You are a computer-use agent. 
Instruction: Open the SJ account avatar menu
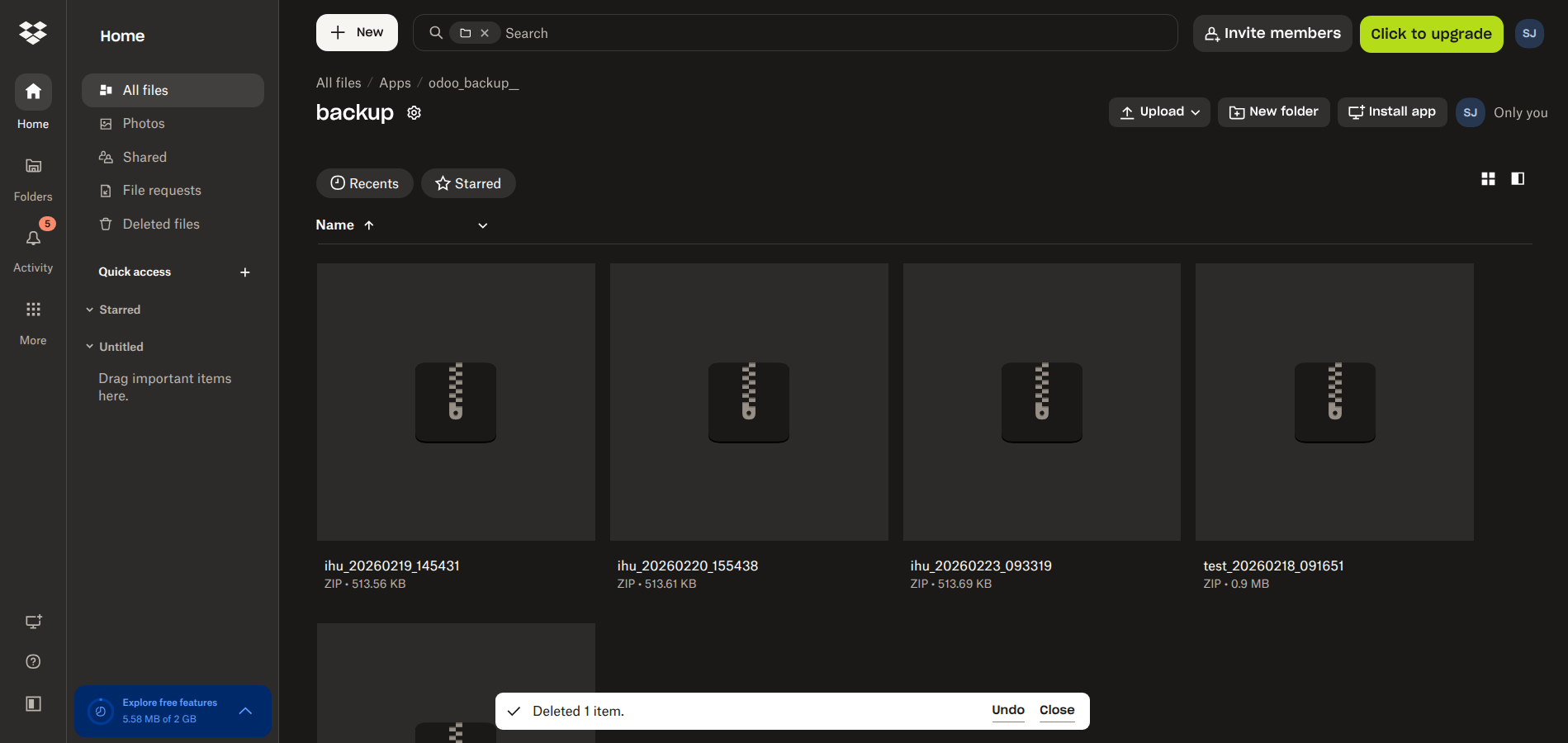click(x=1529, y=34)
